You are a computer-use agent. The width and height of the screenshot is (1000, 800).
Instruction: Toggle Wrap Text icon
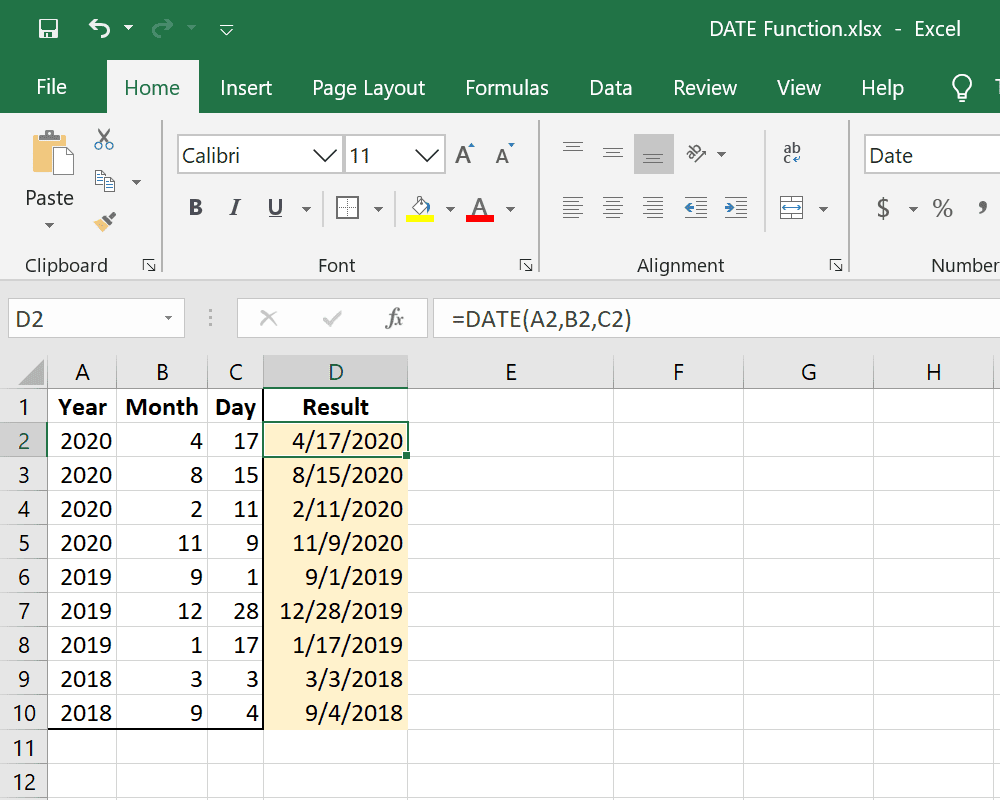click(x=791, y=153)
